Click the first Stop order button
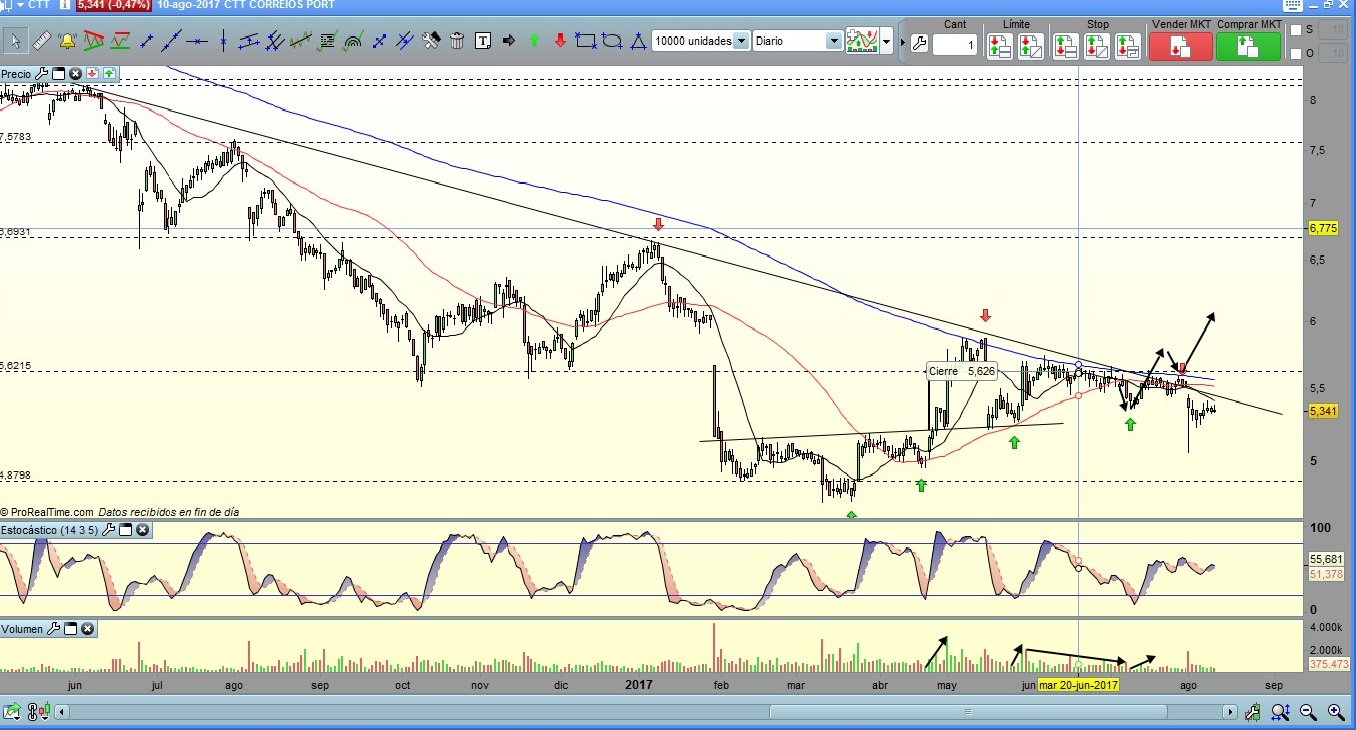The image size is (1356, 730). (x=1065, y=45)
